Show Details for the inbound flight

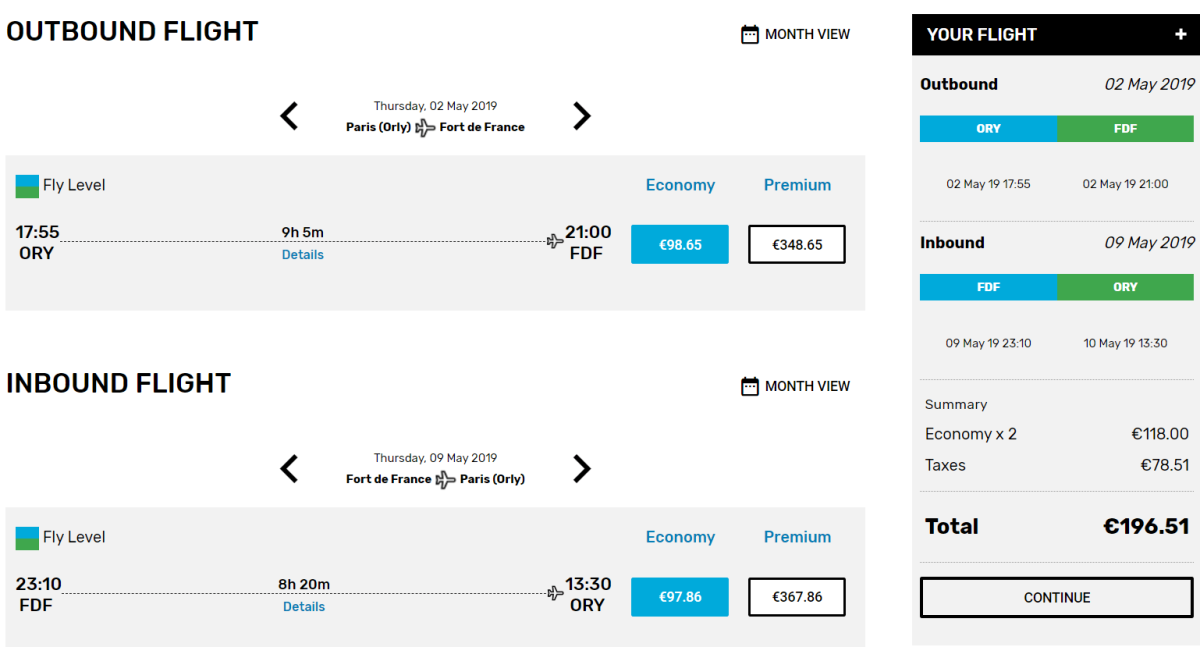304,607
